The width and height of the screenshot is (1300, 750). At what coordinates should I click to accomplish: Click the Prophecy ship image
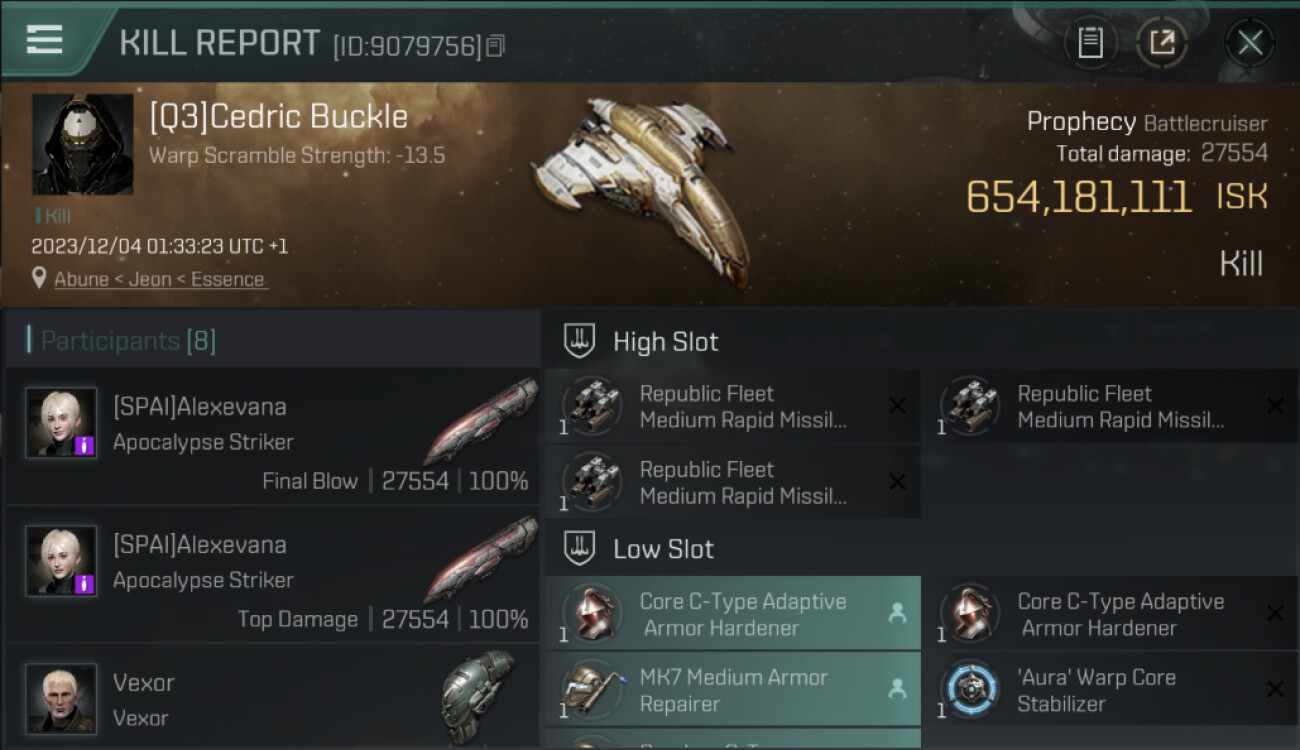coord(645,185)
